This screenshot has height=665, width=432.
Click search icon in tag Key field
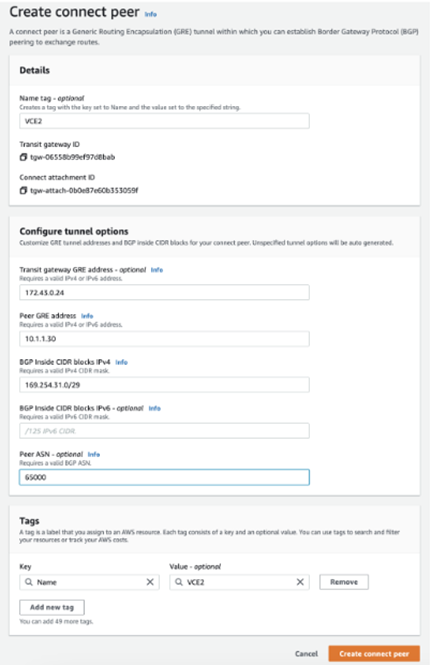28,582
